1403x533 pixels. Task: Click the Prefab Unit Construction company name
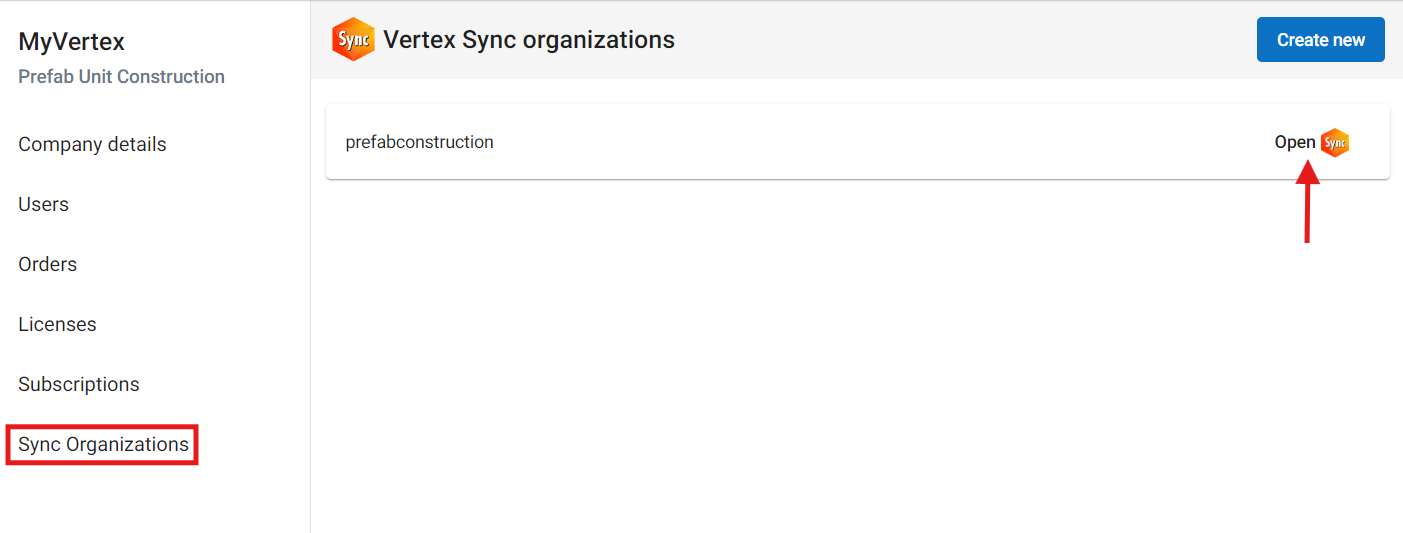[x=121, y=77]
